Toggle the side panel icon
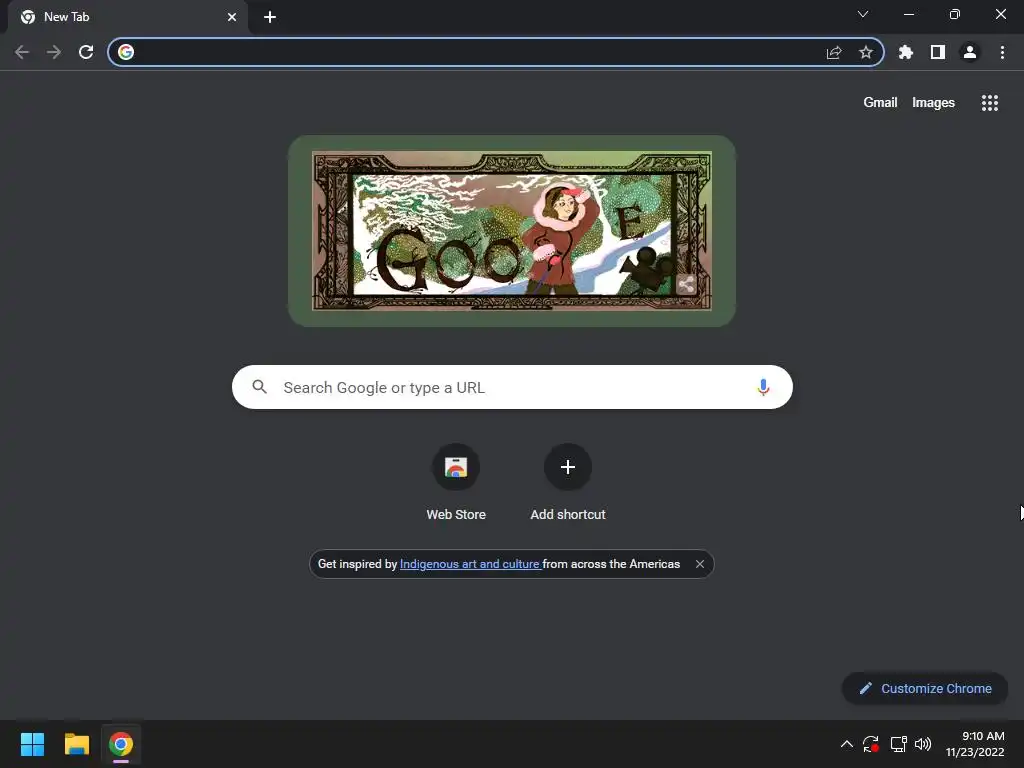Screen dimensions: 1024x768 tap(938, 52)
